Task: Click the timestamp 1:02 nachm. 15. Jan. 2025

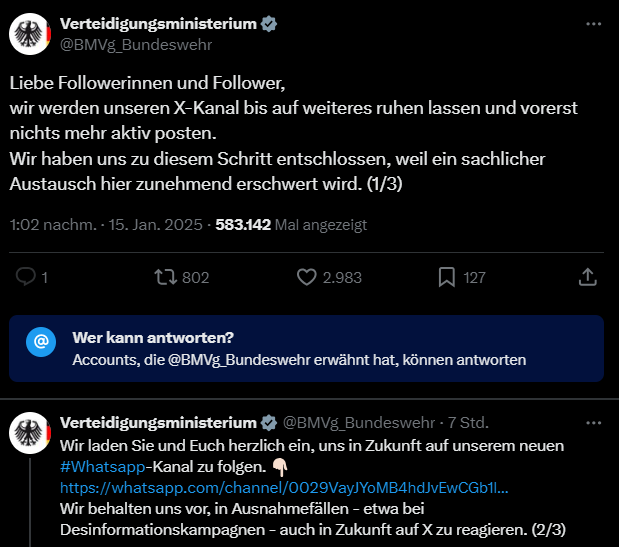Action: [x=103, y=224]
